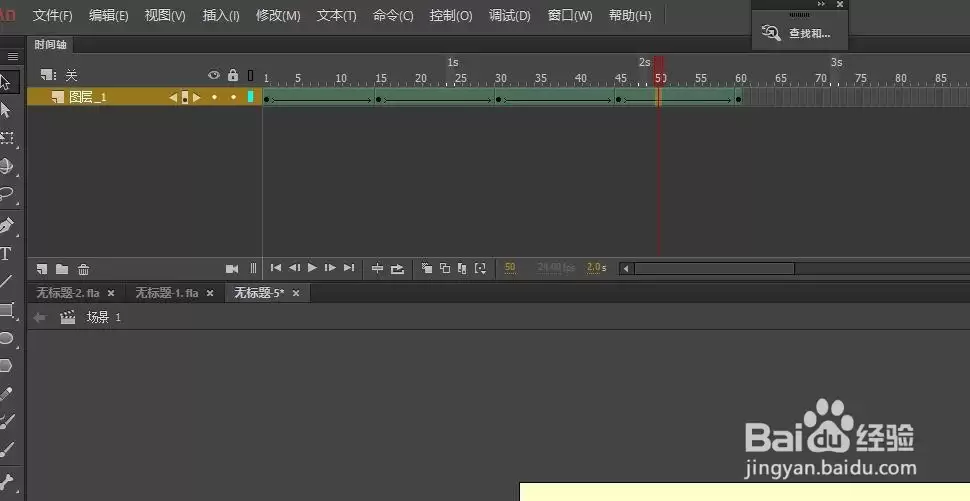Open the modify markers dropdown

pos(480,268)
